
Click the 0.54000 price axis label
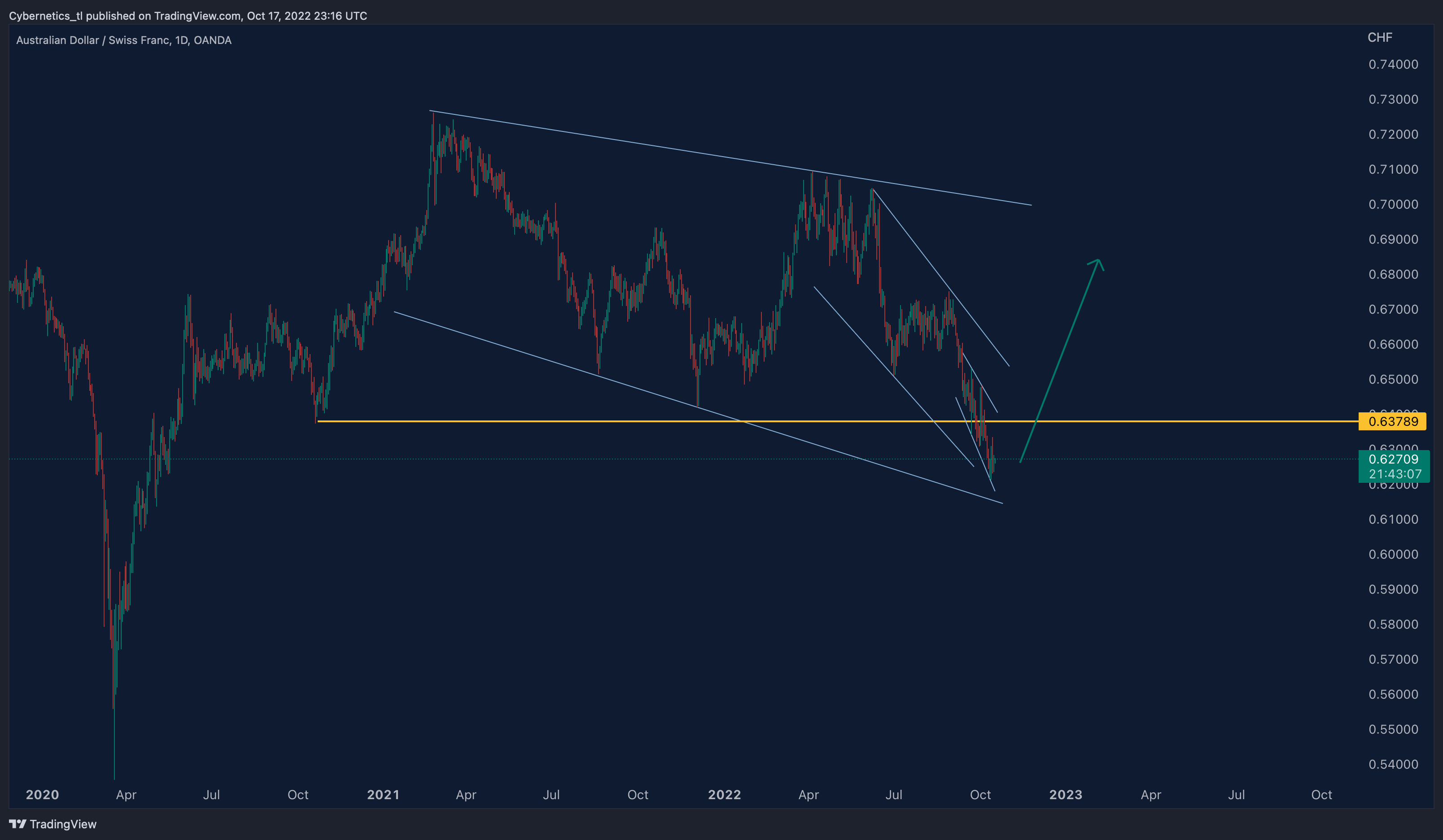tap(1393, 764)
